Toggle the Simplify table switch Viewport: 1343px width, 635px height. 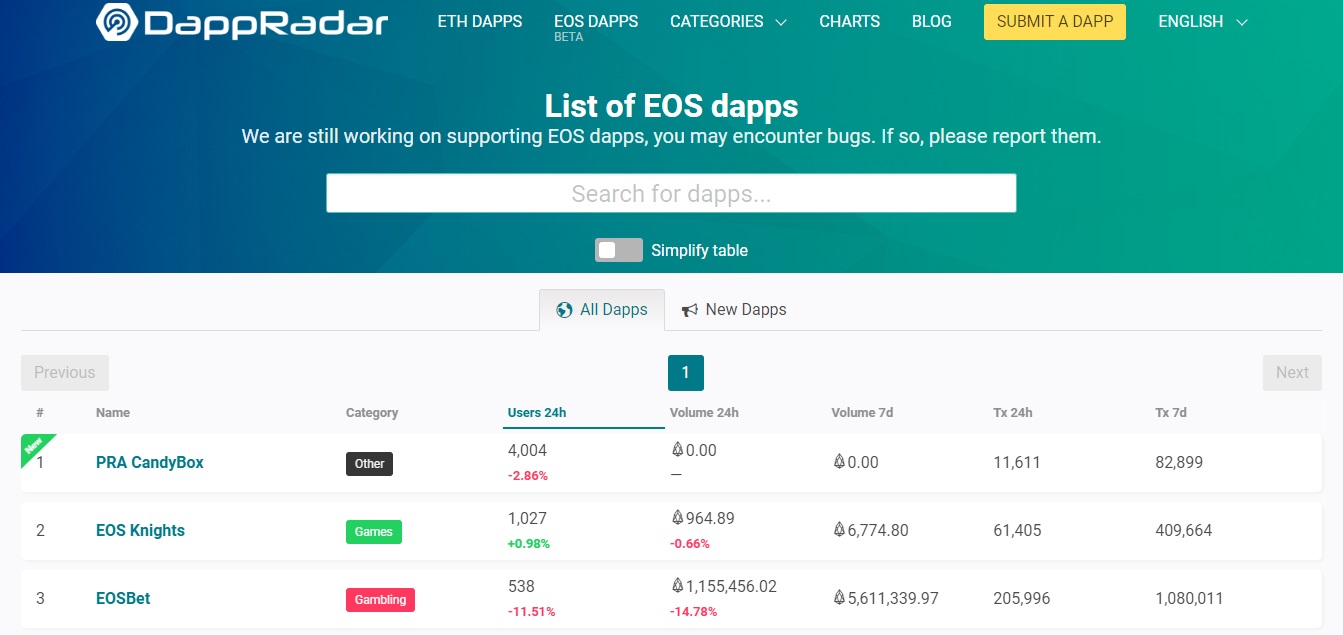point(619,250)
